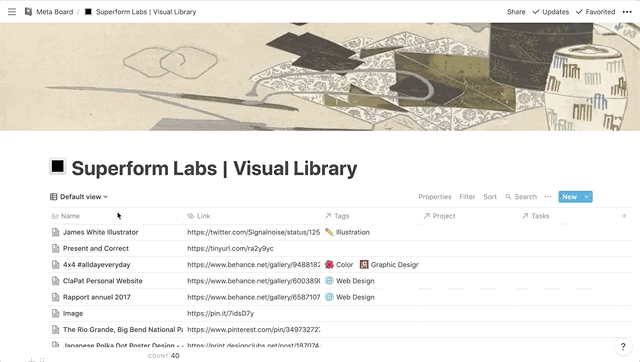Click Web Design tag in Rapport annuel row
This screenshot has height=362, width=640.
350,297
